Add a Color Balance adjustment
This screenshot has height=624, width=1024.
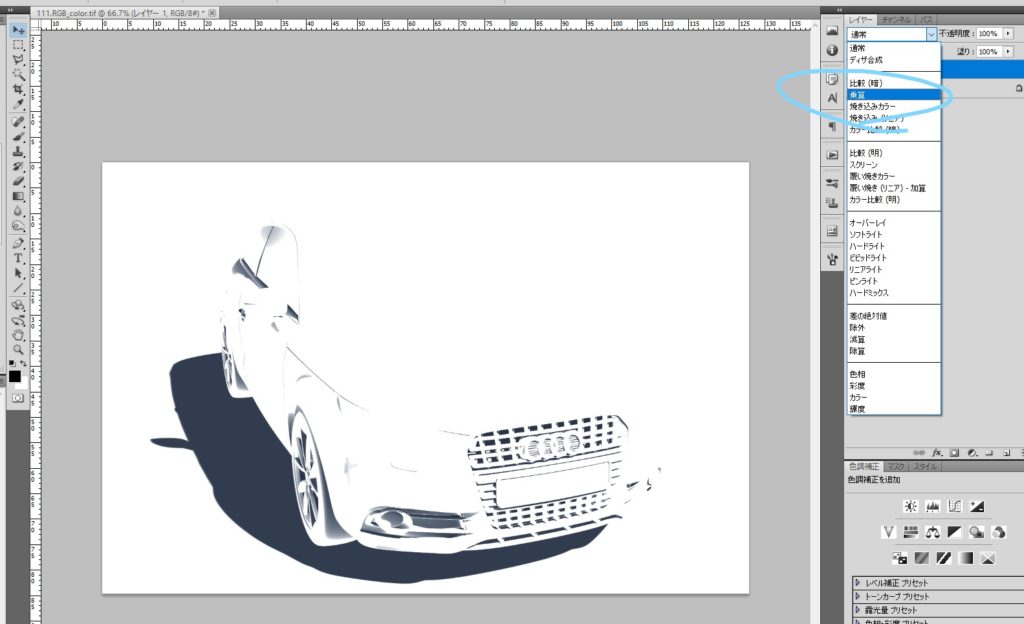coord(933,531)
